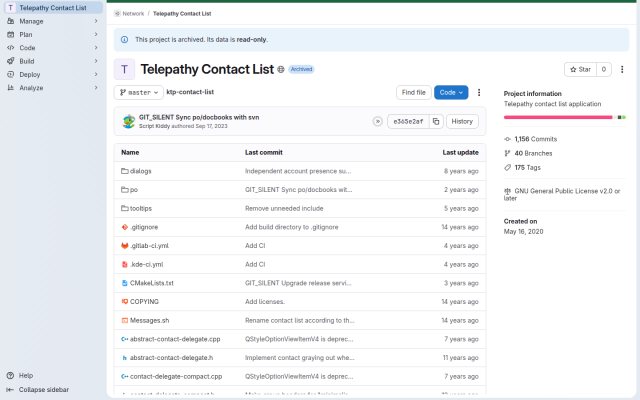Image resolution: width=640 pixels, height=400 pixels.
Task: Click the Last update column header
Action: [460, 152]
